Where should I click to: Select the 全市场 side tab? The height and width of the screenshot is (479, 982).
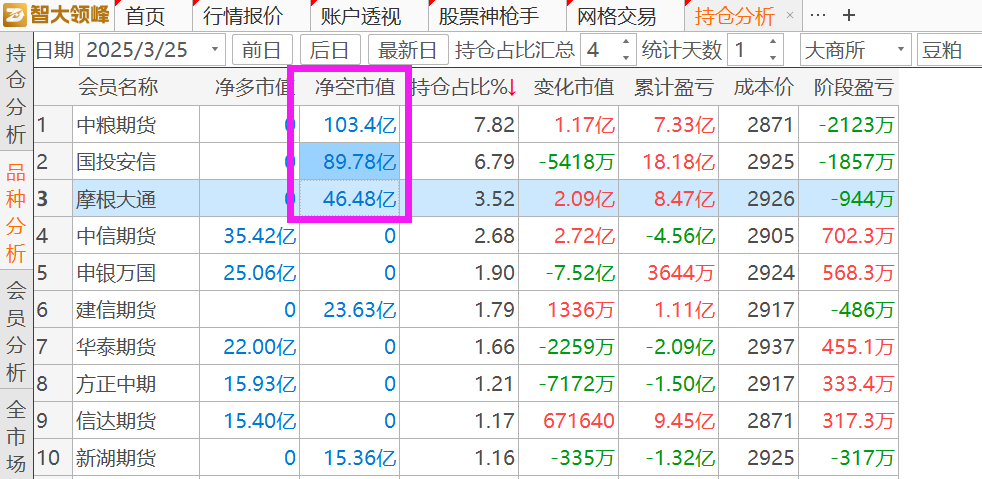tap(16, 437)
